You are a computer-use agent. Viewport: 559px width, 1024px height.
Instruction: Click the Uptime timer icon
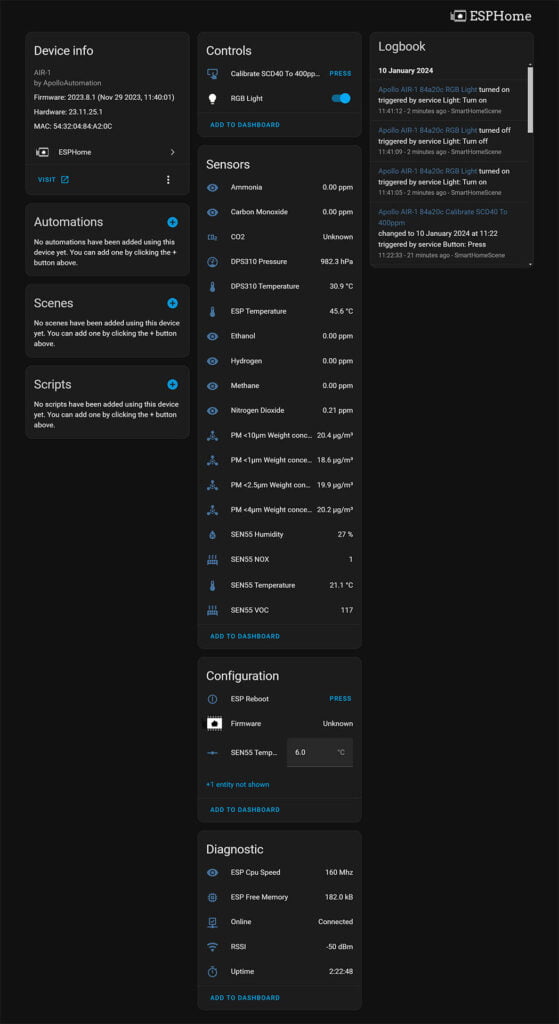tap(212, 971)
